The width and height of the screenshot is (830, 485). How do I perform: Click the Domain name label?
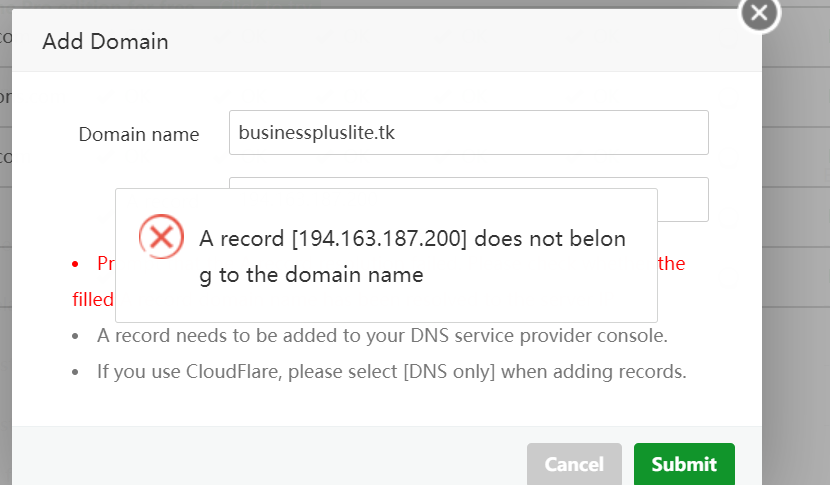click(139, 134)
